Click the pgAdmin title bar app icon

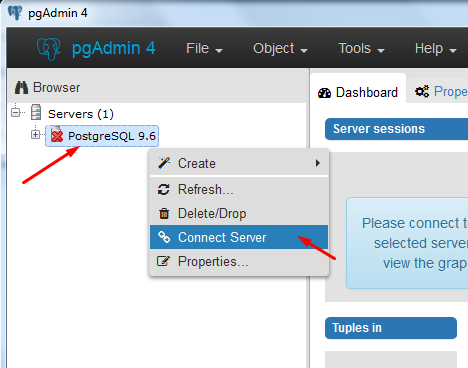pyautogui.click(x=15, y=13)
